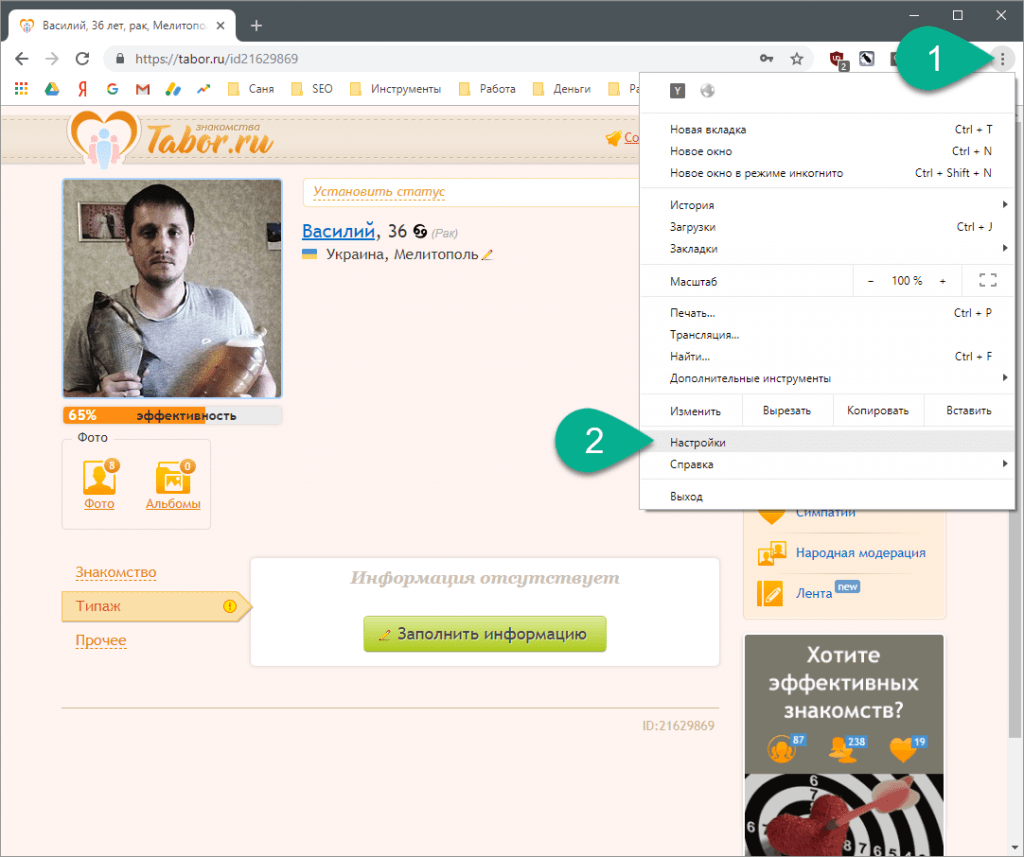The width and height of the screenshot is (1024, 857).
Task: Open the Прочее section link
Action: 101,640
